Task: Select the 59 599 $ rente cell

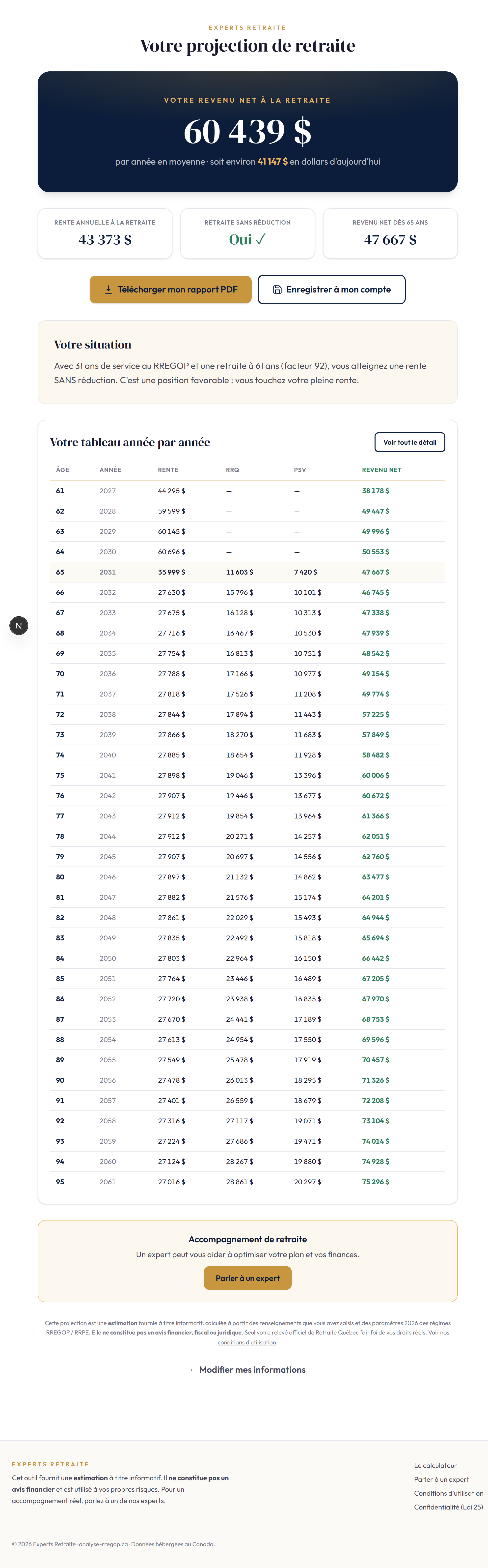Action: pos(172,511)
